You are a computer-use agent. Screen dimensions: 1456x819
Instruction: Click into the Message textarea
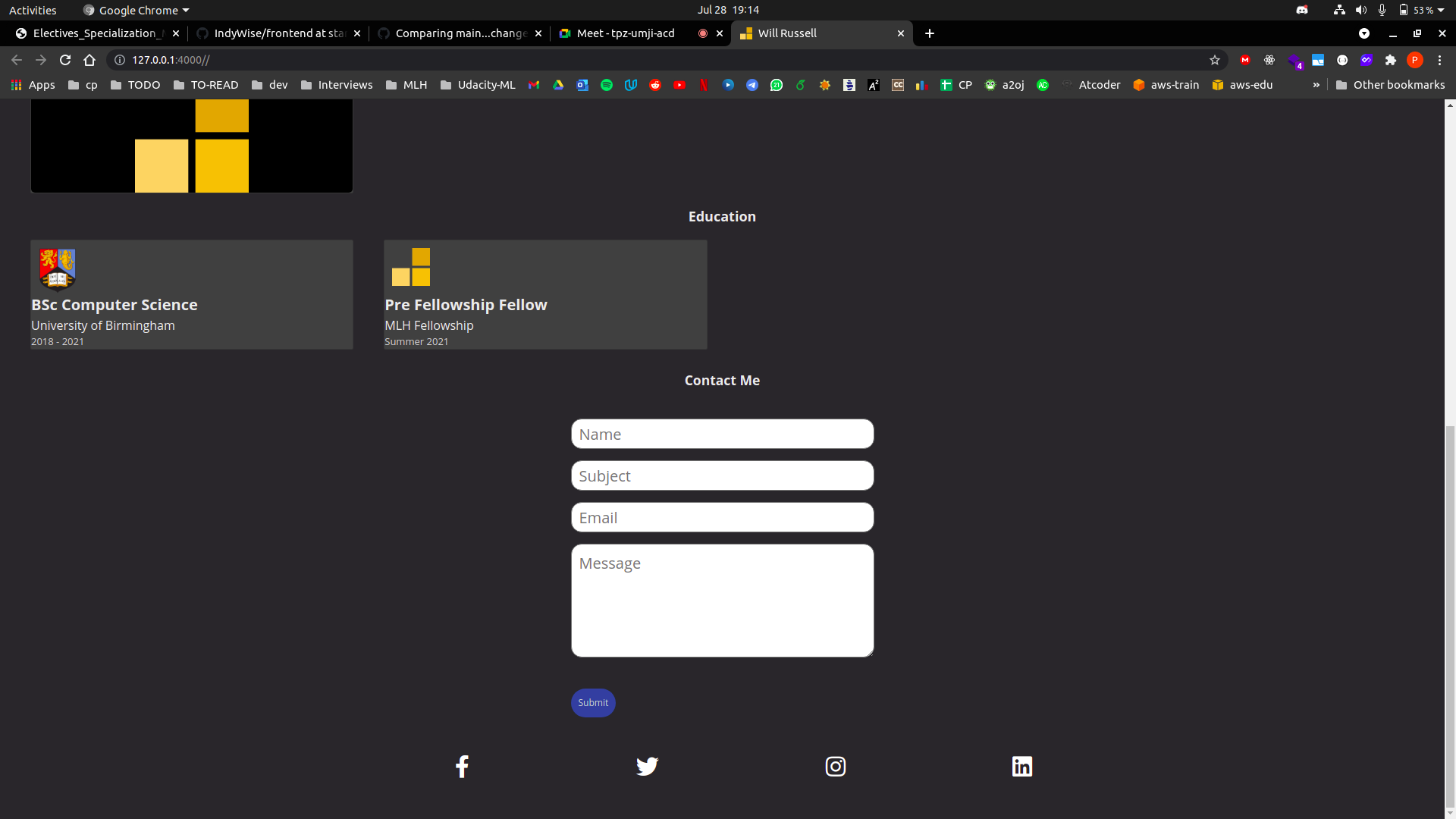coord(722,601)
